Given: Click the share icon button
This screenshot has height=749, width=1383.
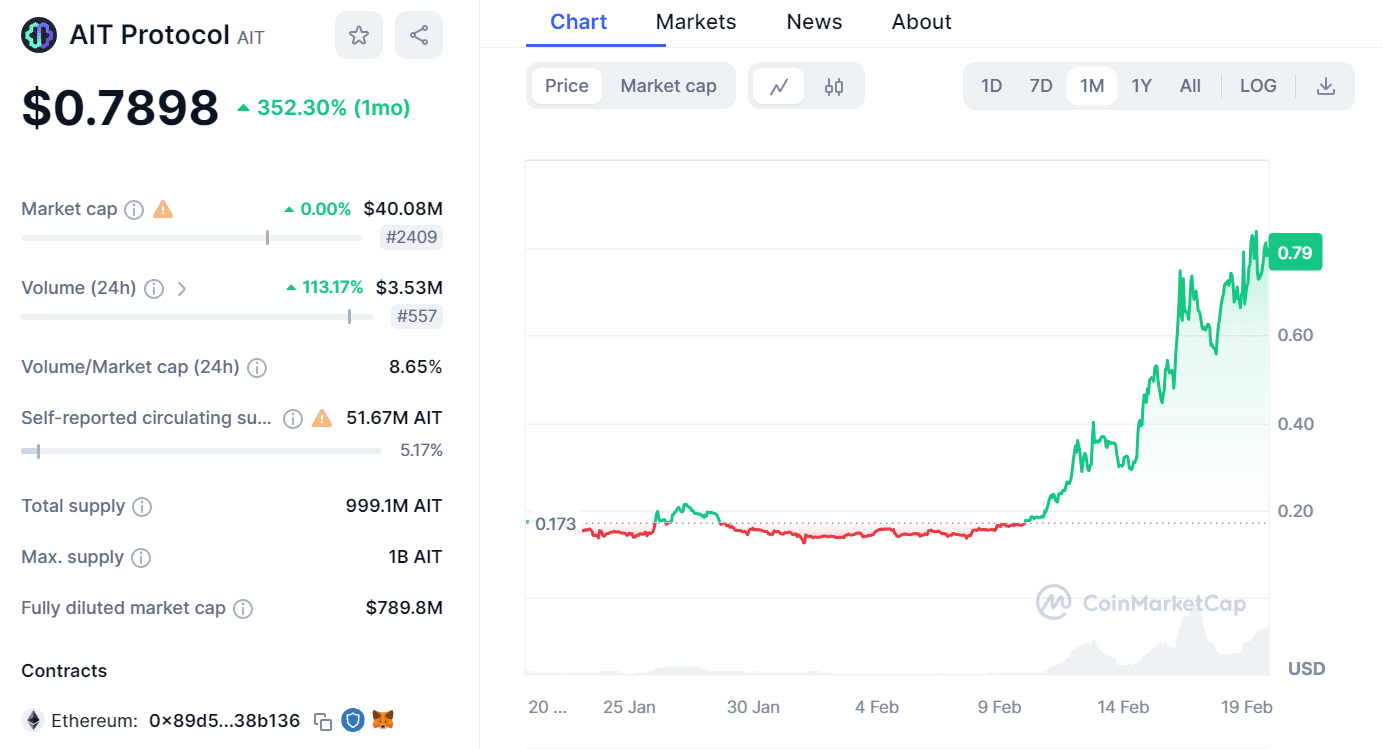Looking at the screenshot, I should click(x=419, y=36).
